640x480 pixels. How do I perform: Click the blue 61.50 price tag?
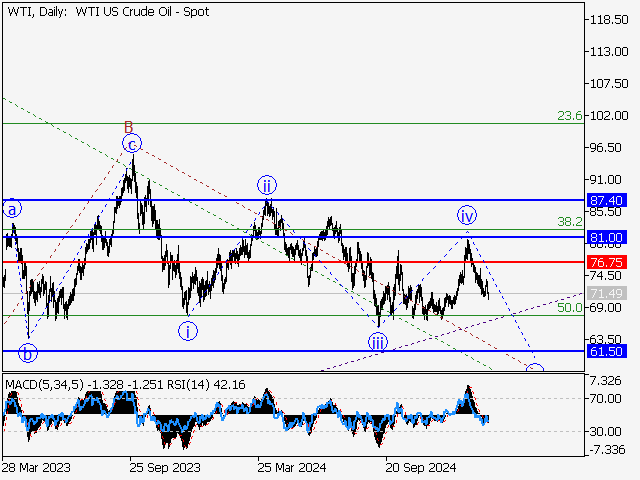(x=606, y=352)
